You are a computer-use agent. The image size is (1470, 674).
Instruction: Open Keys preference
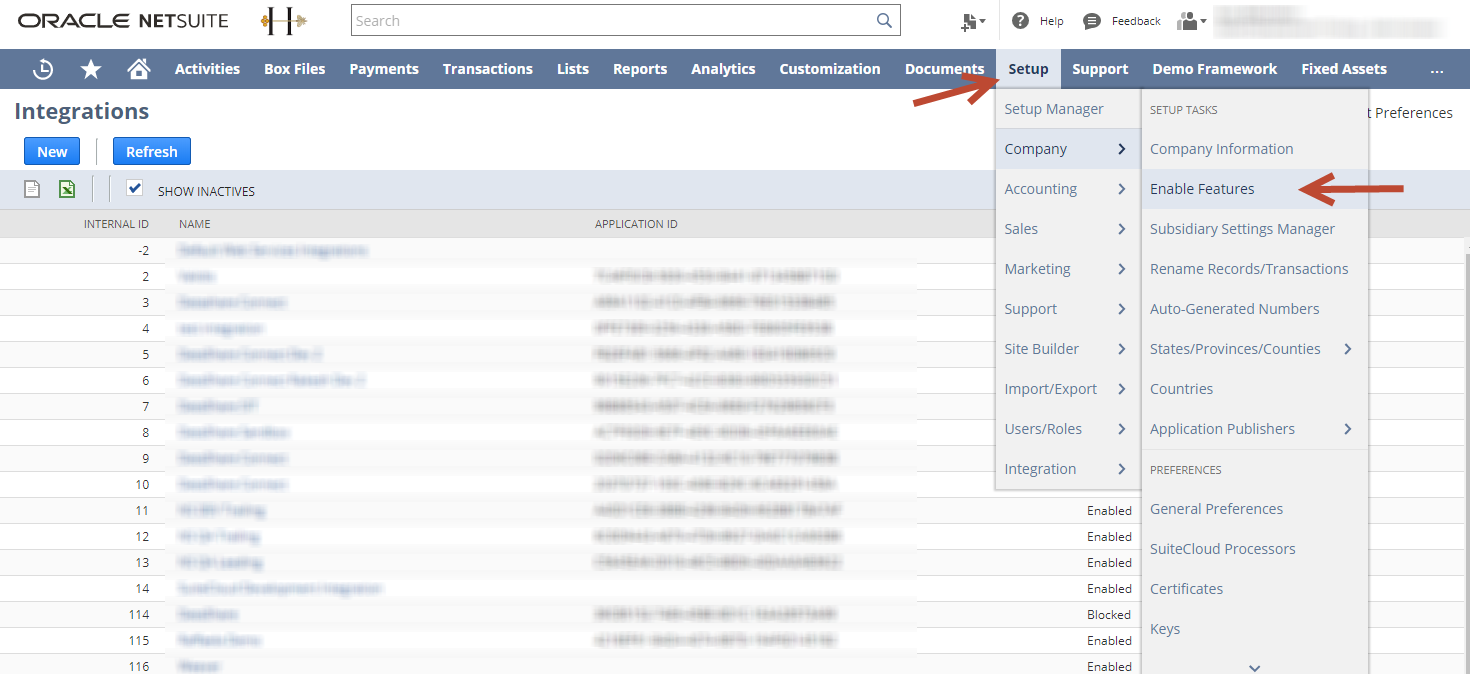[1165, 629]
